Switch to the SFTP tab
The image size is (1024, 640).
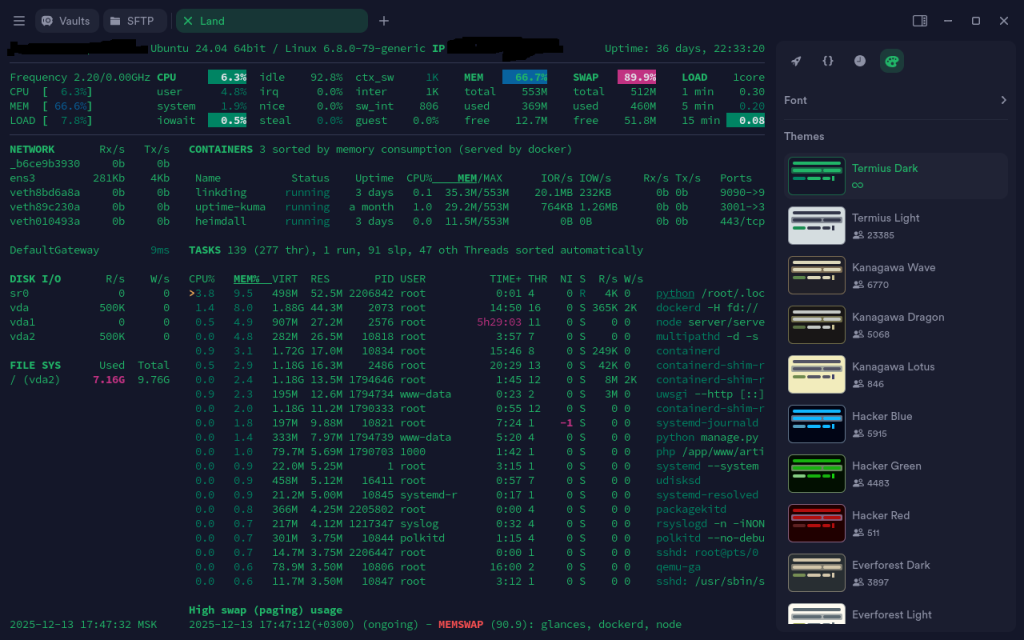point(135,21)
